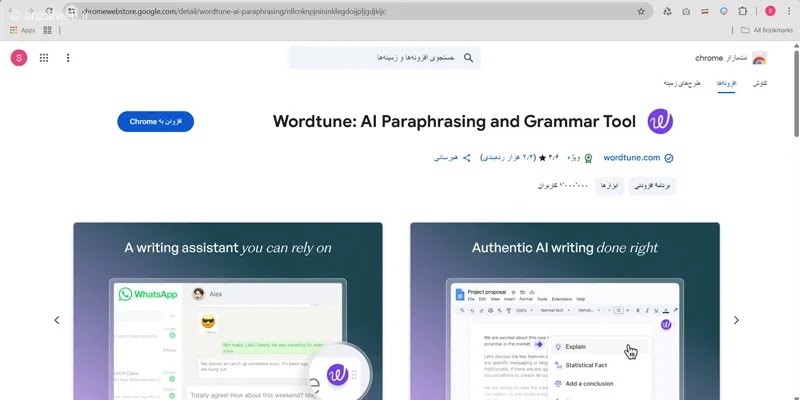Select the برنامه افزودنی category chip
Image resolution: width=800 pixels, height=400 pixels.
point(652,186)
